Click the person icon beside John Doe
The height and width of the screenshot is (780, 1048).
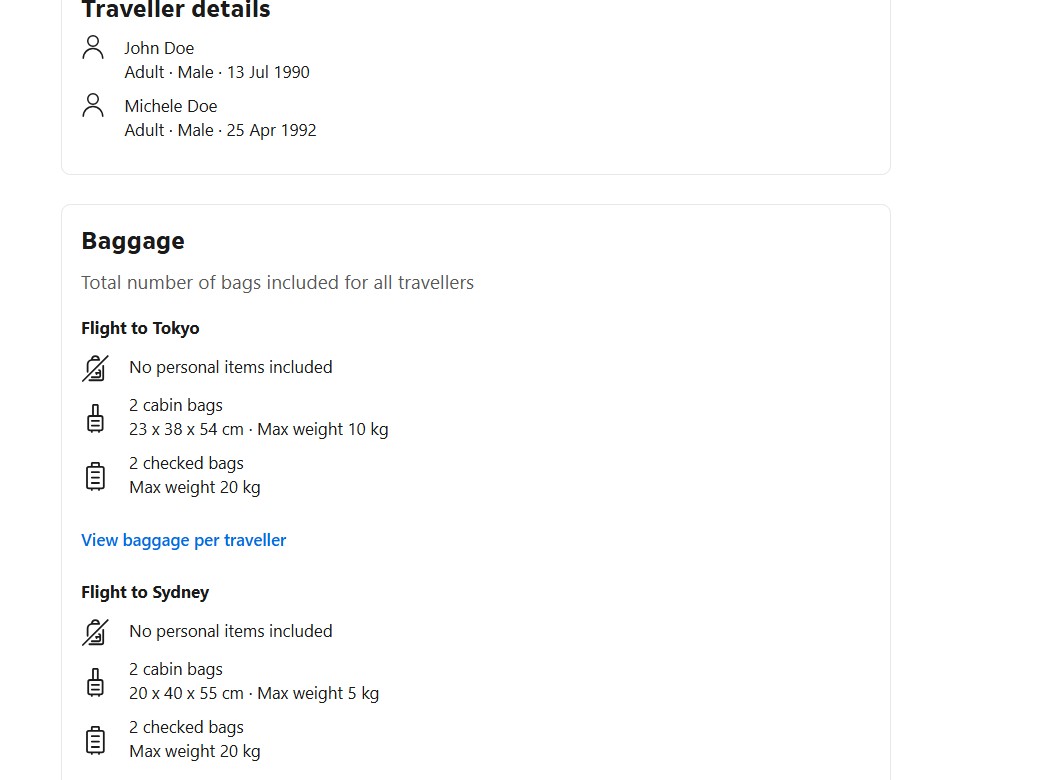[x=93, y=47]
